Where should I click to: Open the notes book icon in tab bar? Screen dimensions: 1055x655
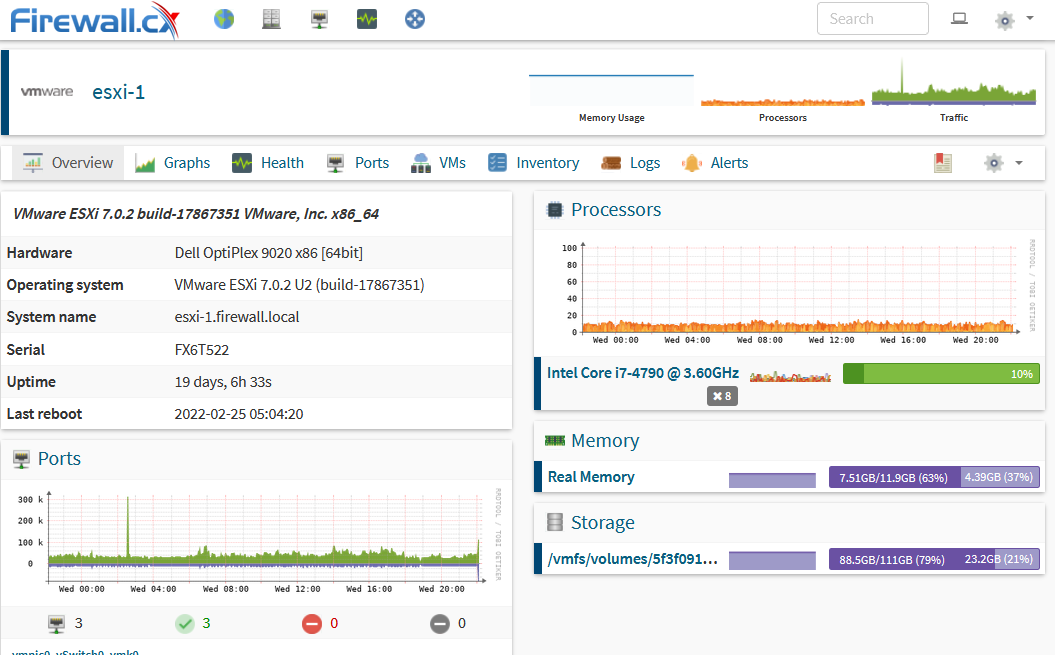(943, 163)
